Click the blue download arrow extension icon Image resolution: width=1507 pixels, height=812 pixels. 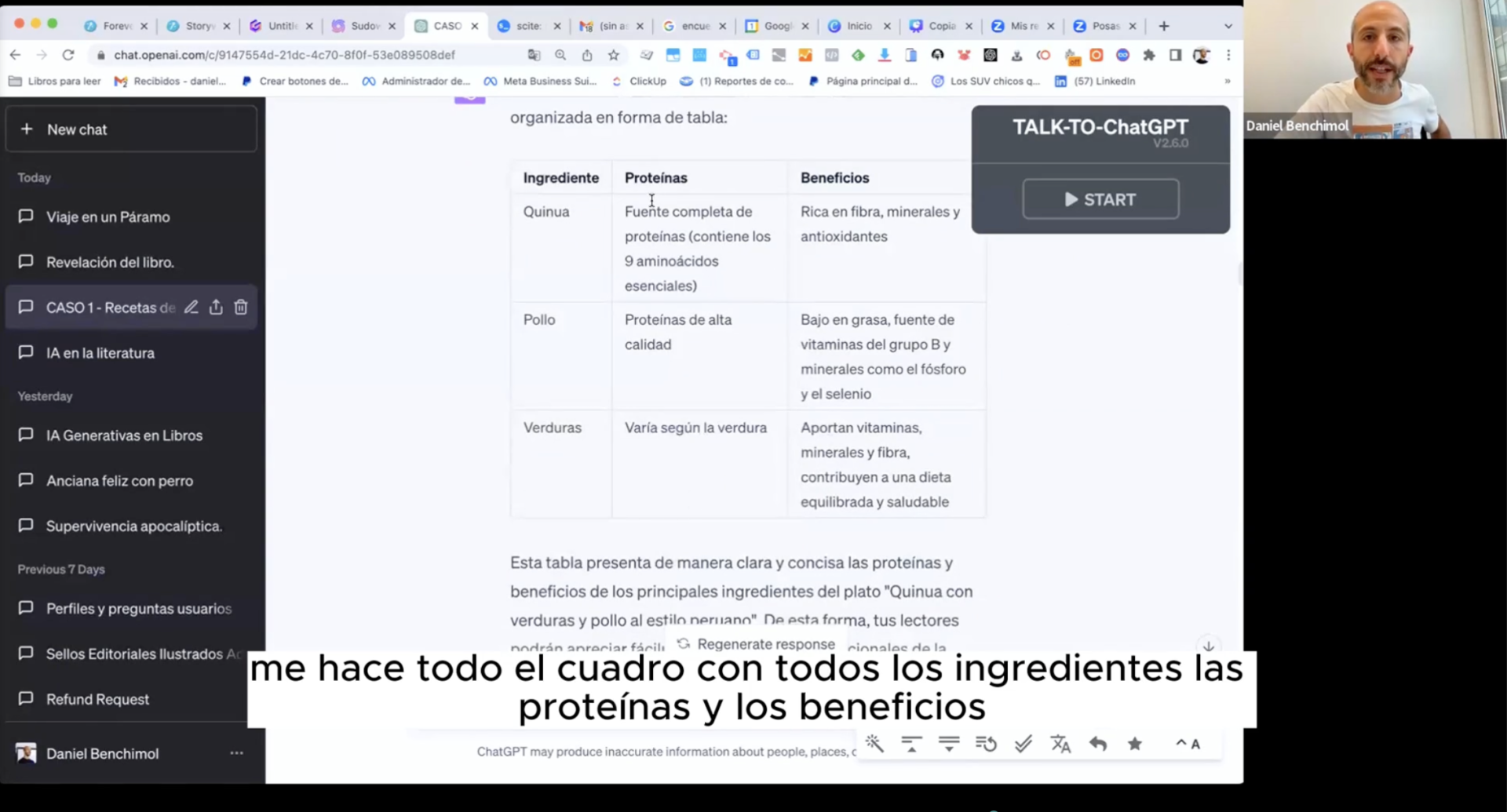point(885,55)
